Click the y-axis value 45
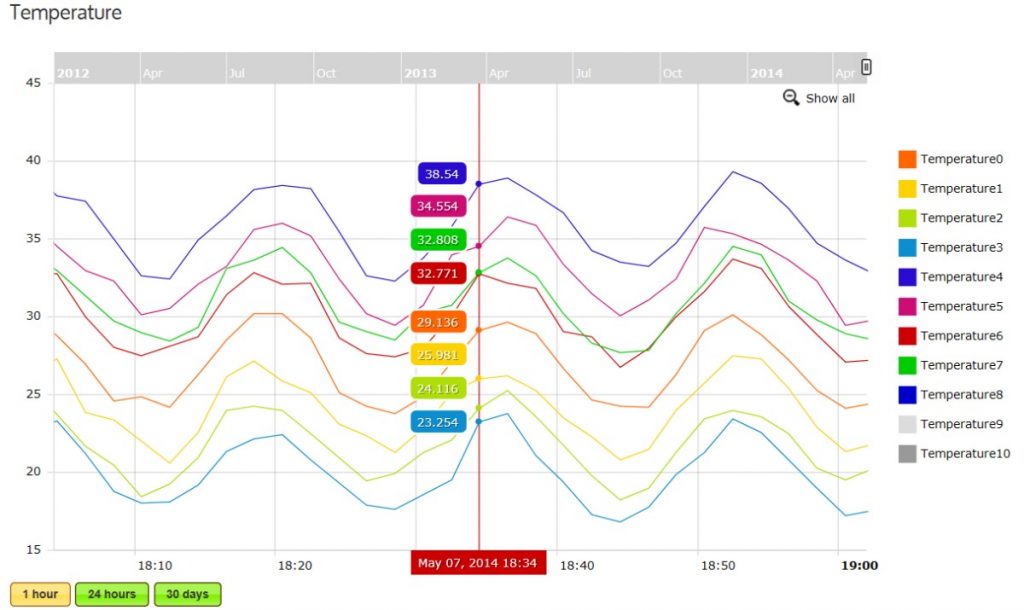Viewport: 1024px width, 610px height. [33, 83]
